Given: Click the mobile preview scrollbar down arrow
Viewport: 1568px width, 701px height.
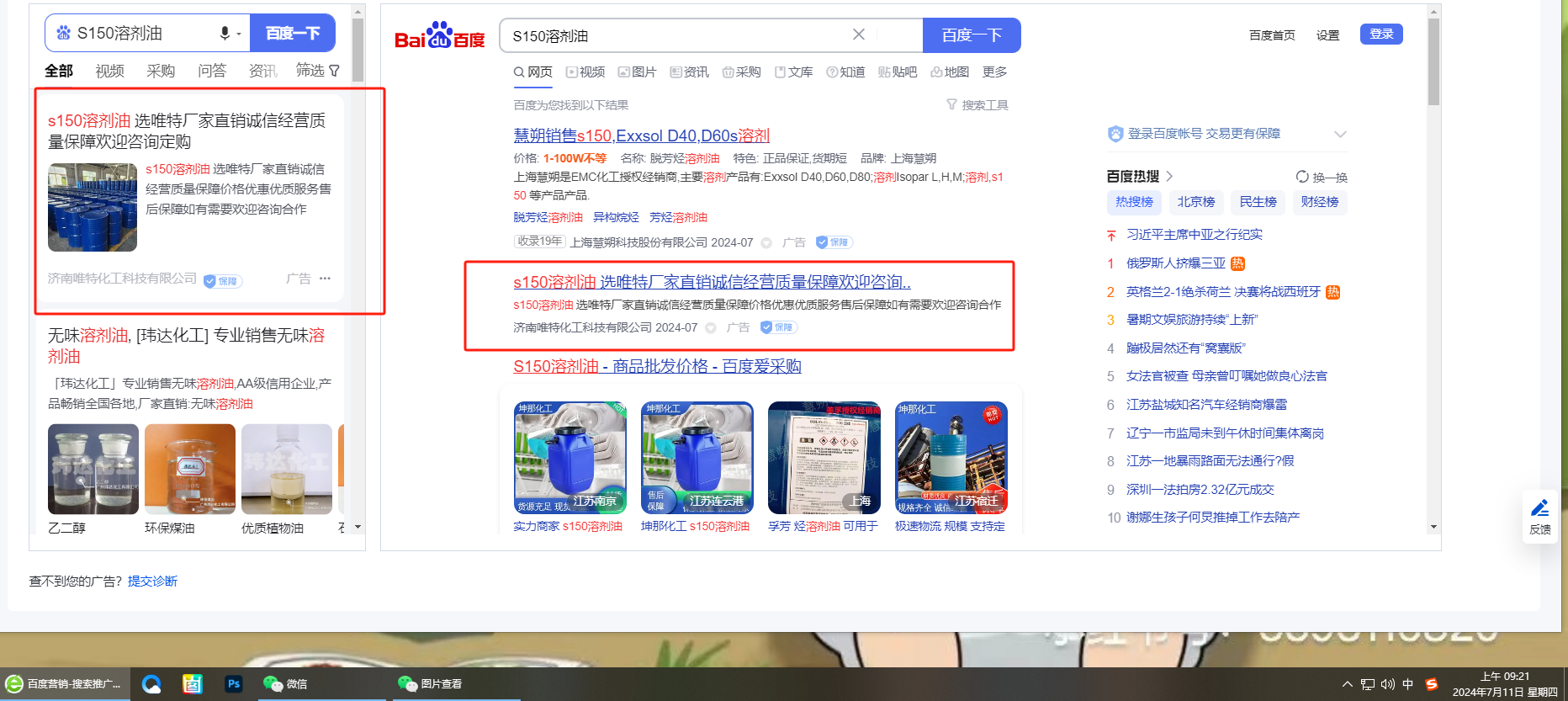Looking at the screenshot, I should 358,527.
